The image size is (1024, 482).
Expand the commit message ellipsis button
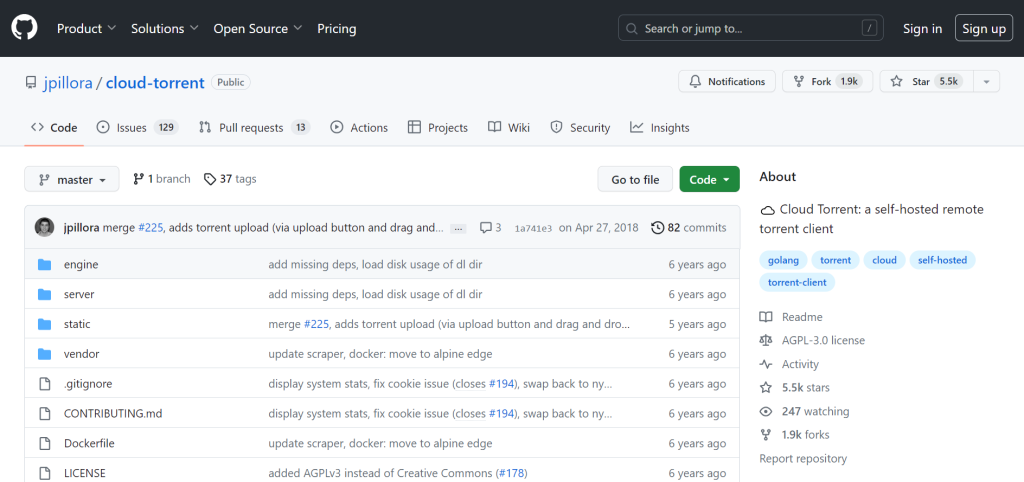(459, 229)
